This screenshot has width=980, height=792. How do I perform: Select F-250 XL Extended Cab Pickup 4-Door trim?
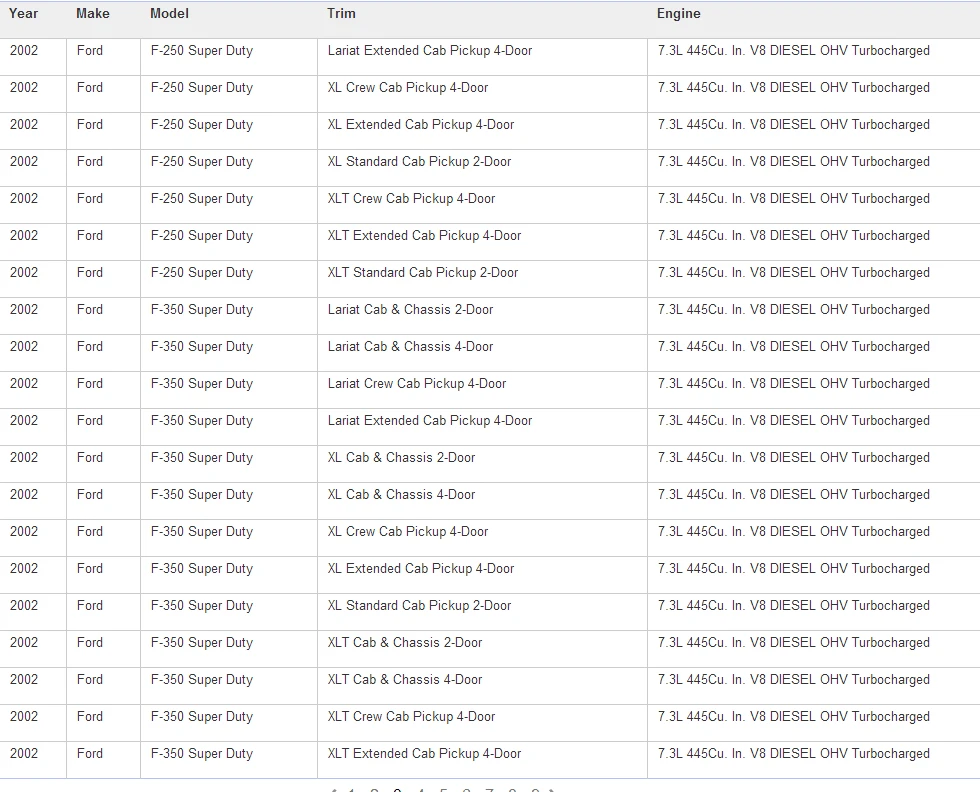pos(421,124)
